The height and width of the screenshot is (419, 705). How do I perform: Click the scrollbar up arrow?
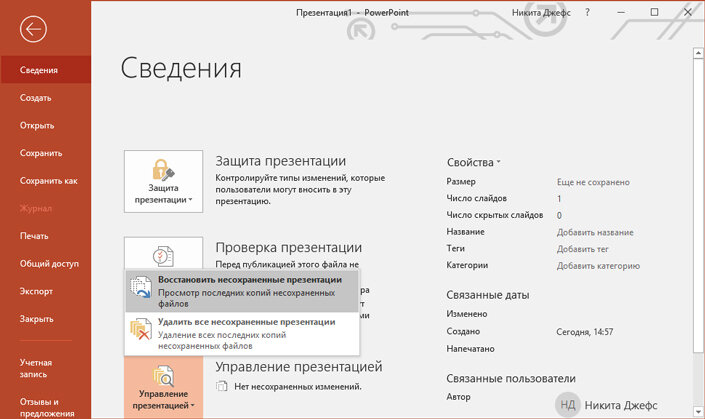coord(698,53)
